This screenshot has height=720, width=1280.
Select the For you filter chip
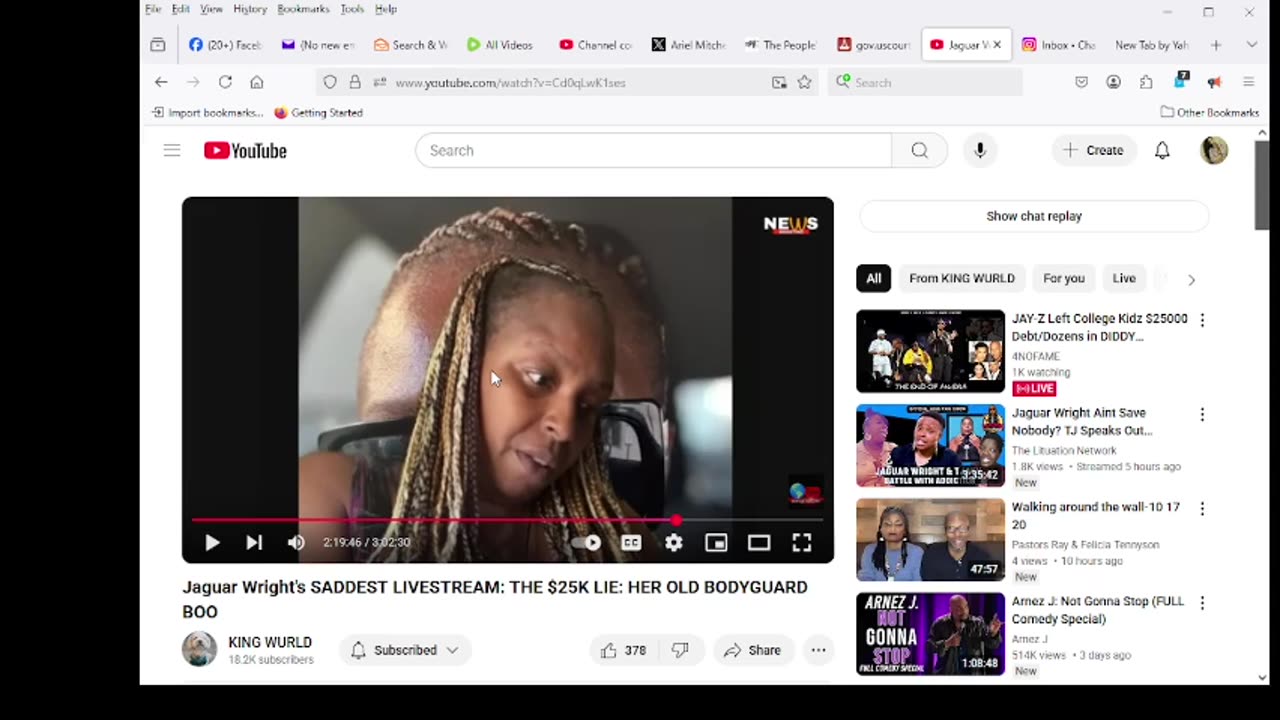(x=1064, y=278)
